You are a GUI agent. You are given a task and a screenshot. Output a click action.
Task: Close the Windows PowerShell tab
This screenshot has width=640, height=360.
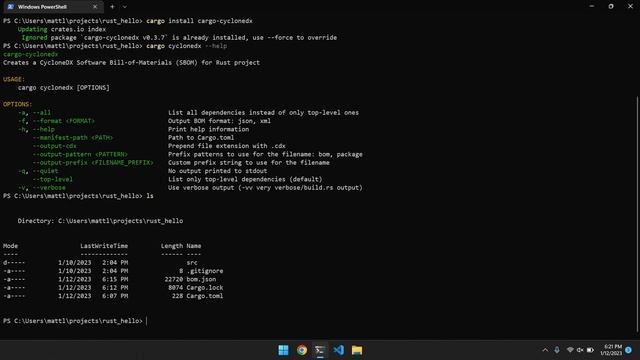95,7
